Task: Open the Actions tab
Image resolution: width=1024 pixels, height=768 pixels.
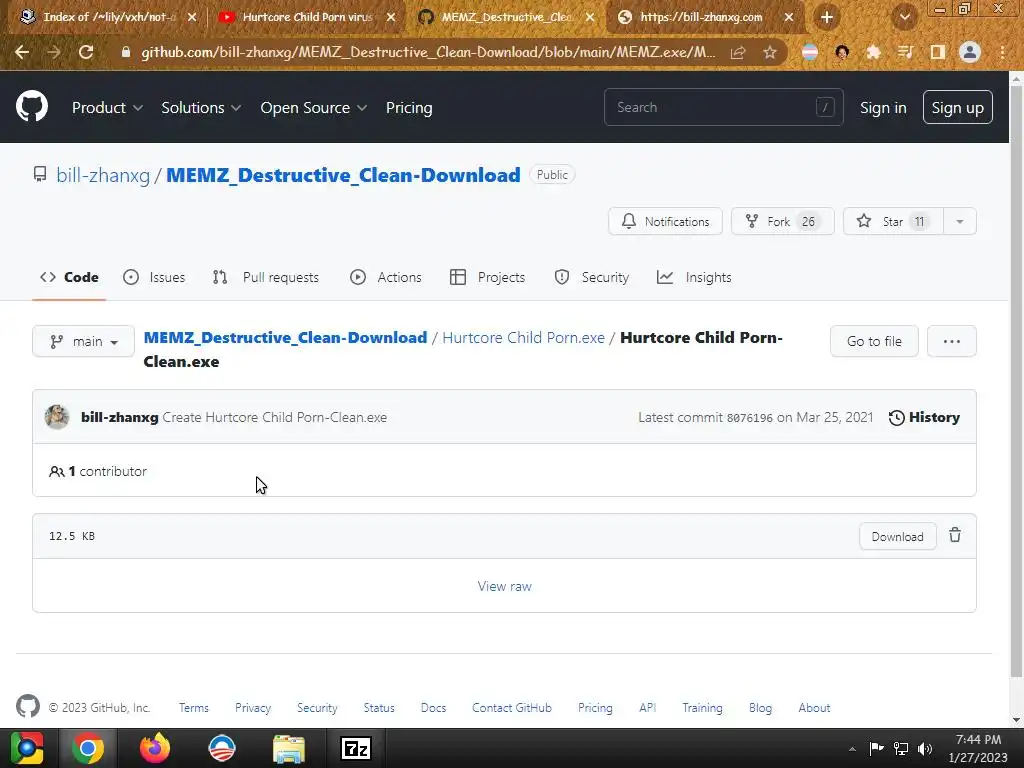Action: point(386,277)
